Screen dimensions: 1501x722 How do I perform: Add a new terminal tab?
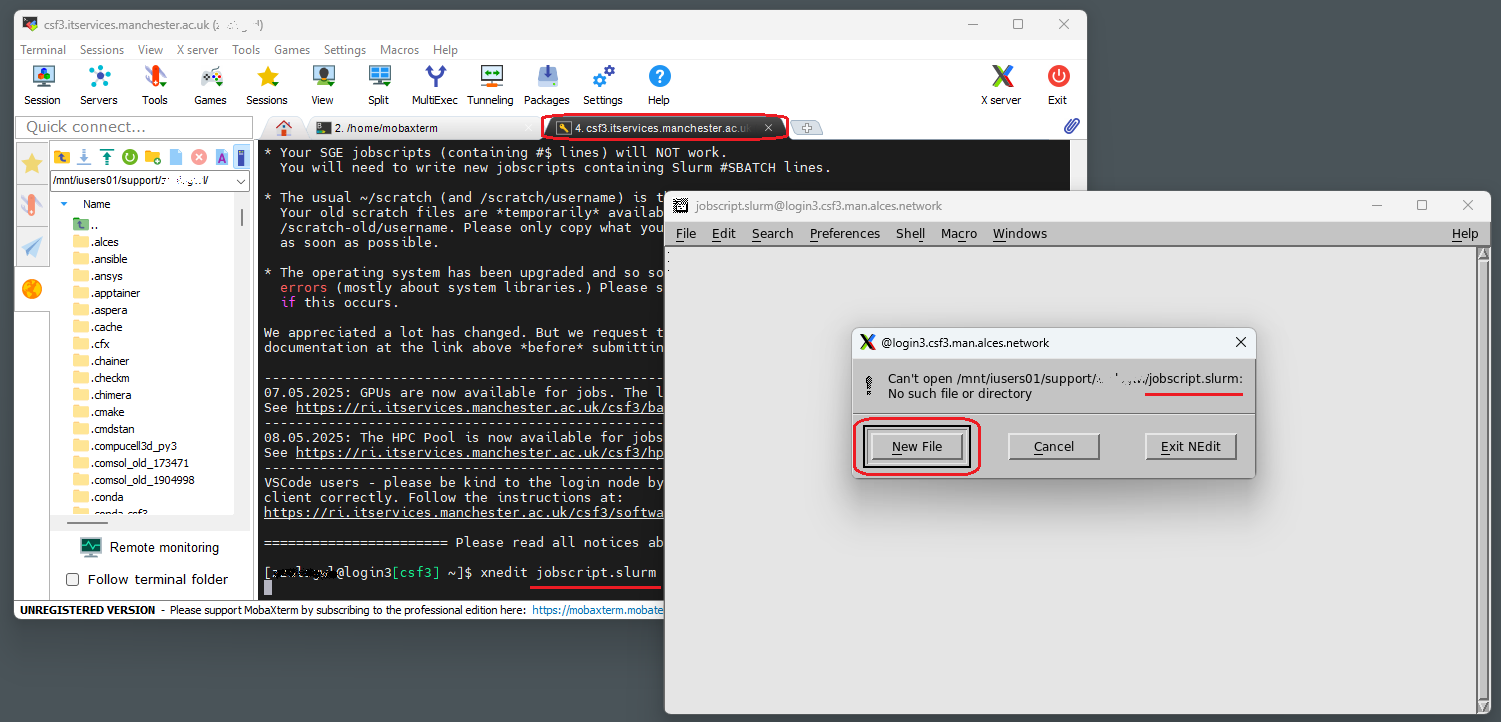click(x=808, y=128)
